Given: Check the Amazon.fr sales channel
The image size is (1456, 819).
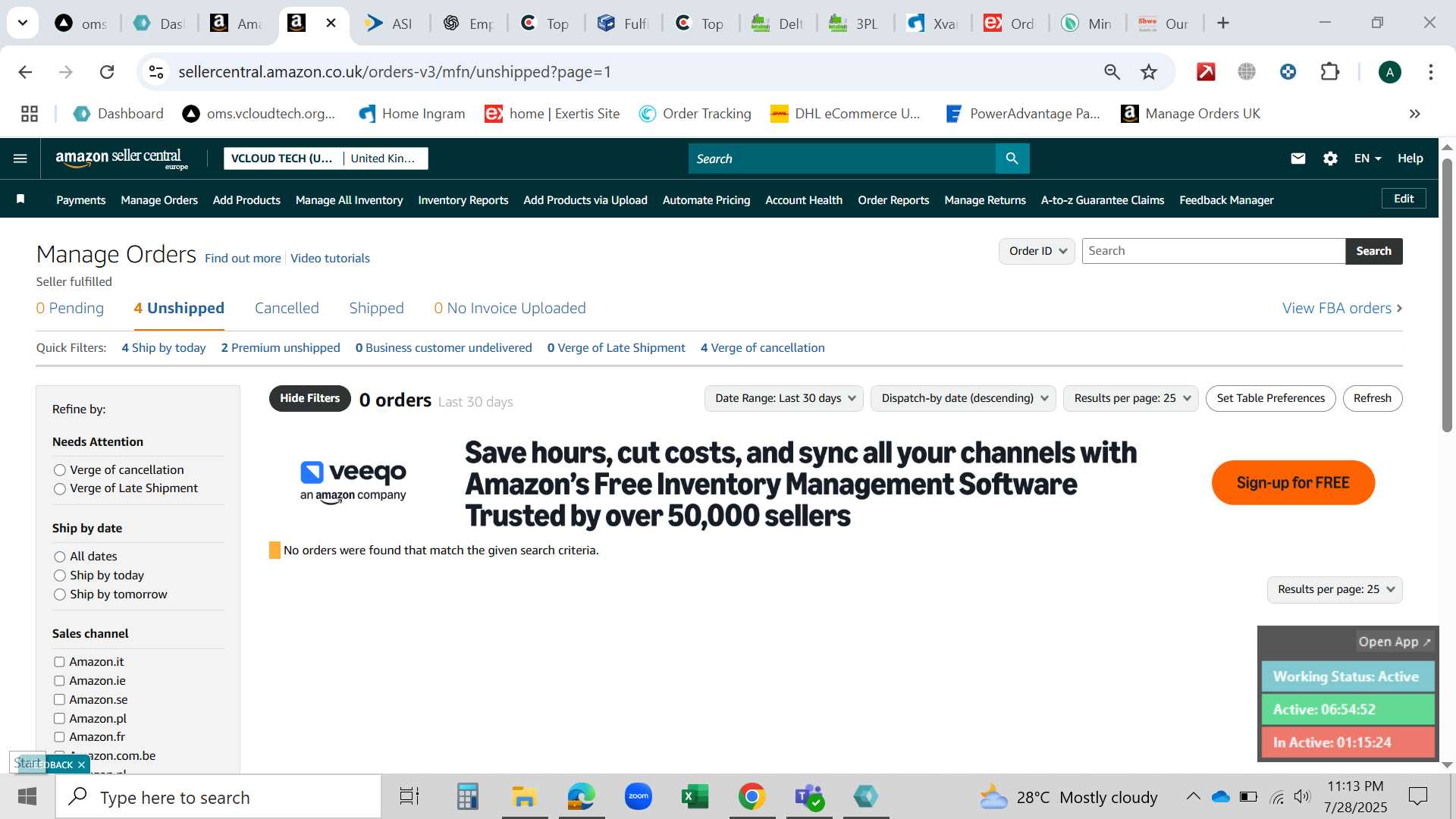Looking at the screenshot, I should tap(59, 736).
